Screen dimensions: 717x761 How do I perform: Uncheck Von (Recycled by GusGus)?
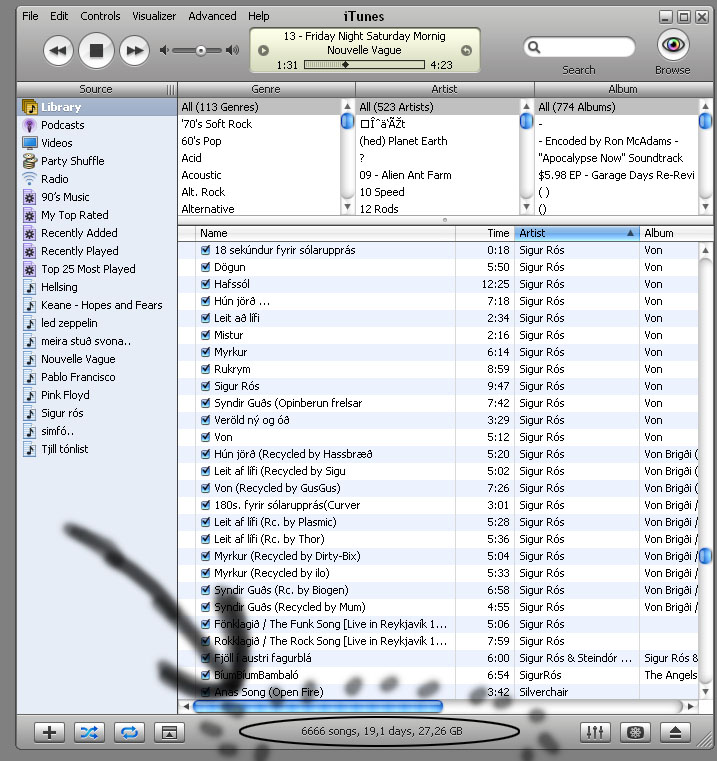point(205,488)
